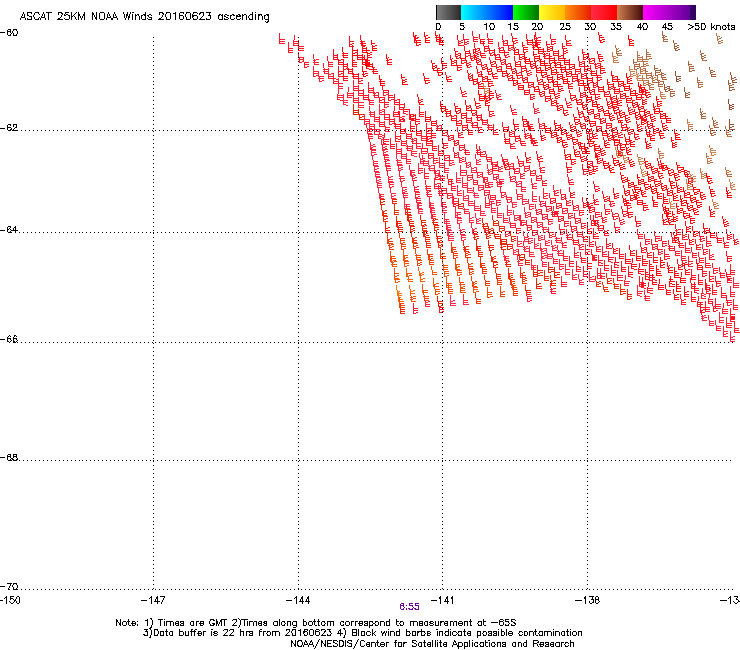The height and width of the screenshot is (650, 740).
Task: Click the -70 latitude axis label
Action: [9, 587]
